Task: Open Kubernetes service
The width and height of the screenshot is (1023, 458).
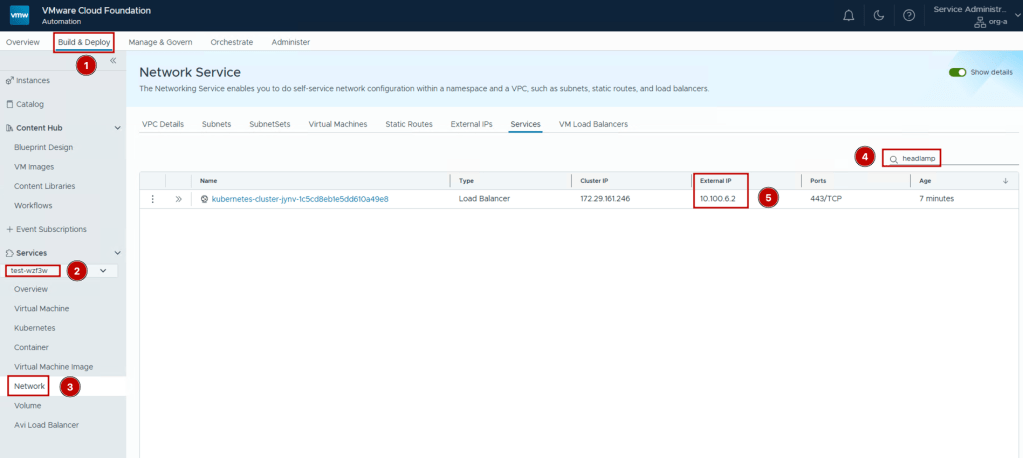Action: point(35,328)
